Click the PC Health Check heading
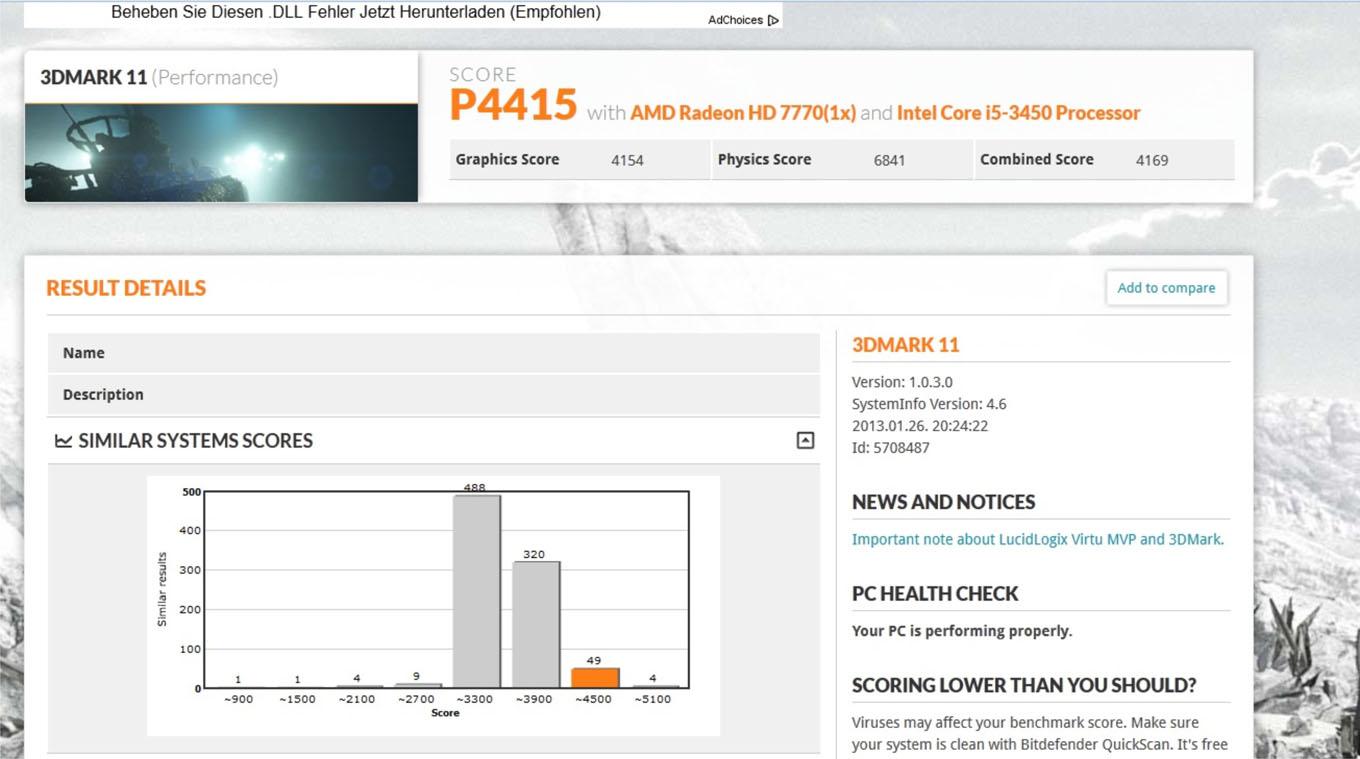This screenshot has height=759, width=1360. click(x=935, y=594)
